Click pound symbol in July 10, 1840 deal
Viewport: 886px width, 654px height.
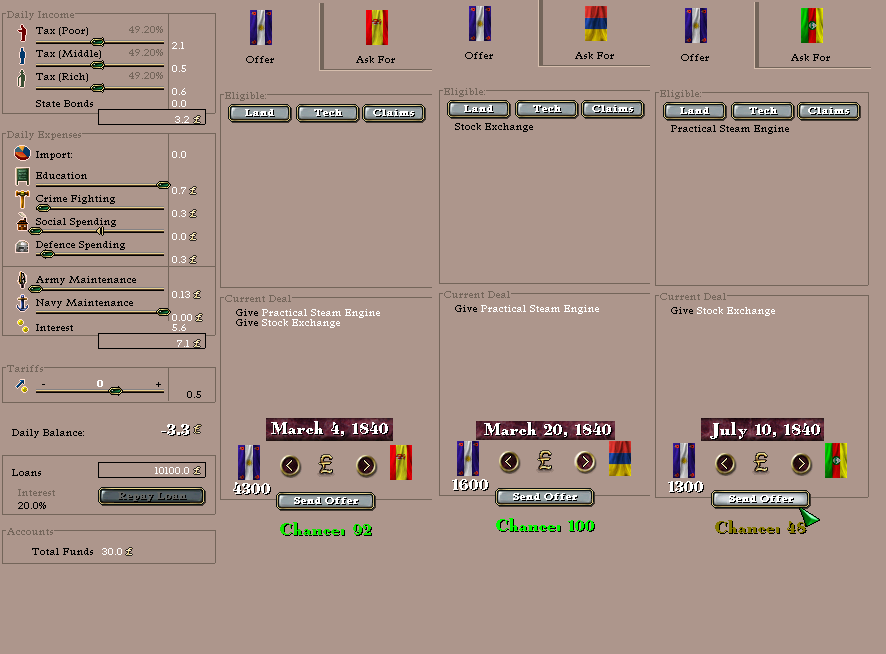pyautogui.click(x=761, y=463)
